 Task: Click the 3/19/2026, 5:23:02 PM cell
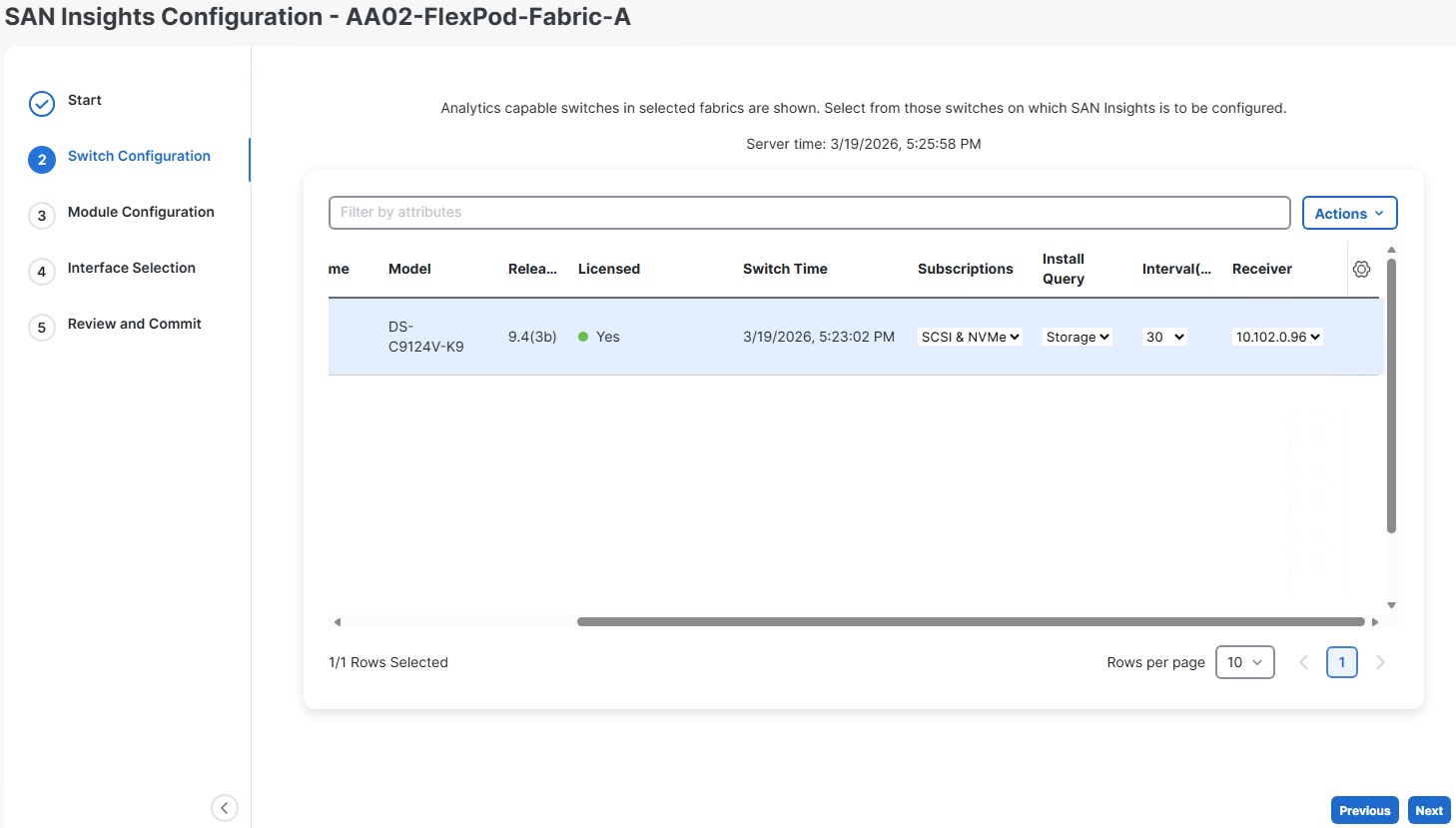coord(819,337)
